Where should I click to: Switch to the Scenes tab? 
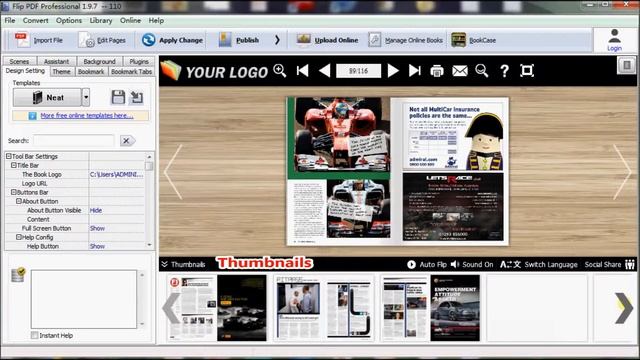pyautogui.click(x=19, y=62)
